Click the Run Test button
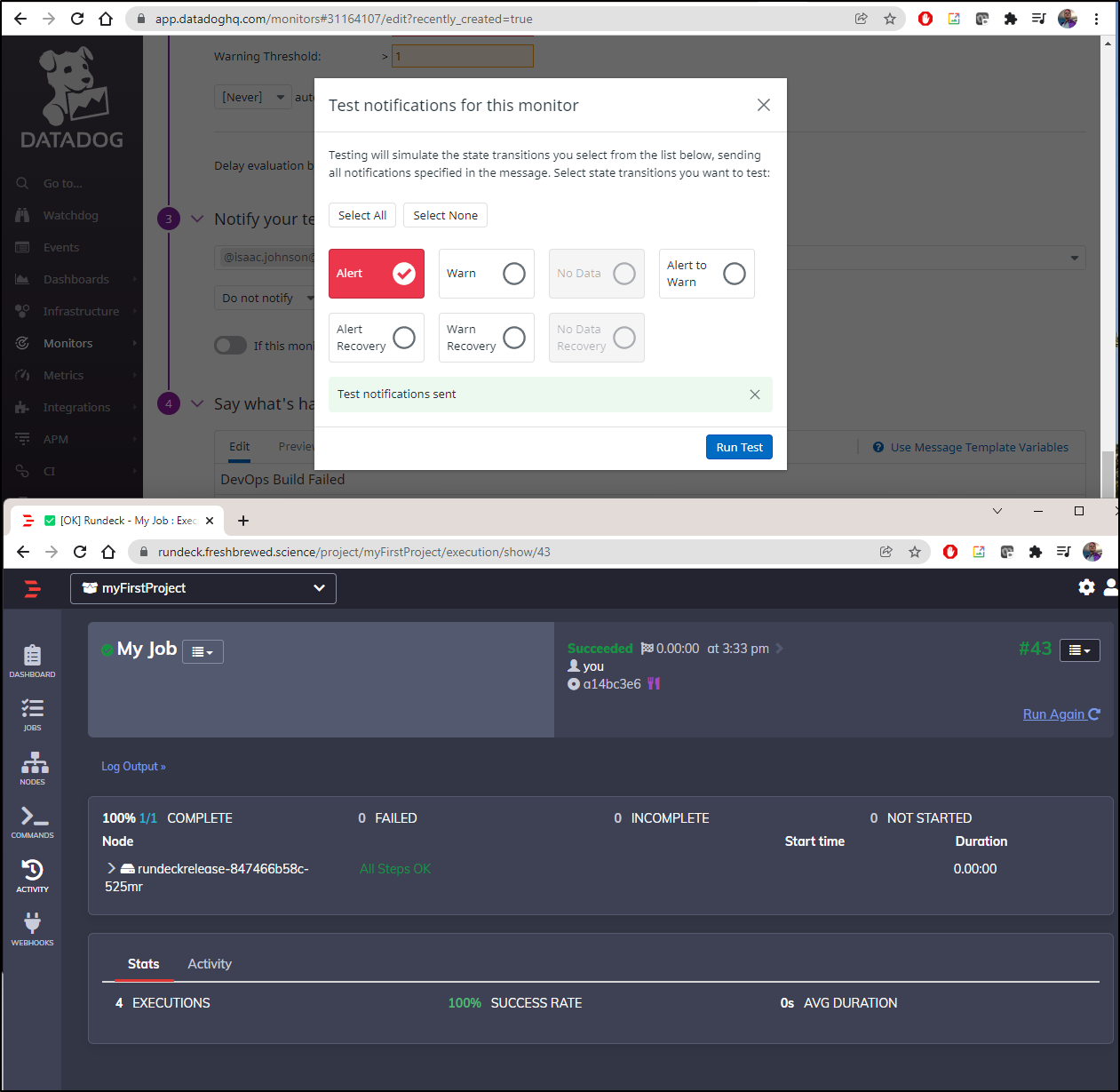 tap(739, 447)
